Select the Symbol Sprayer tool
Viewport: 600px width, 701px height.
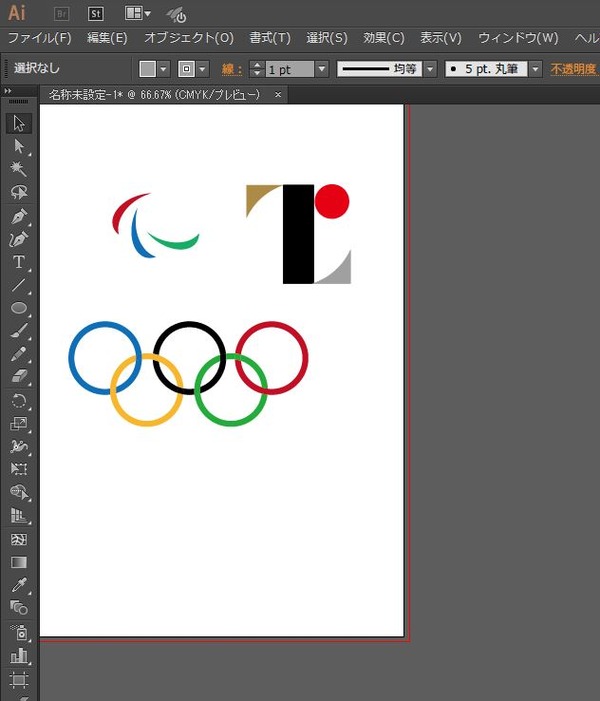(19, 633)
